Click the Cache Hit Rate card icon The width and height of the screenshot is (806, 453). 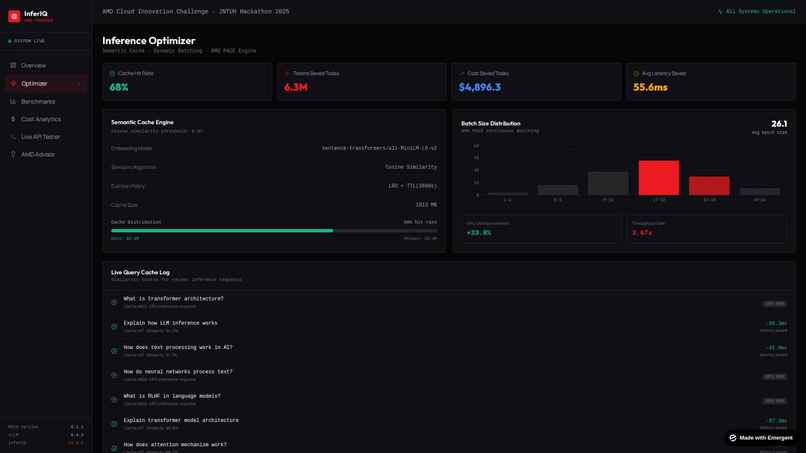(x=112, y=74)
